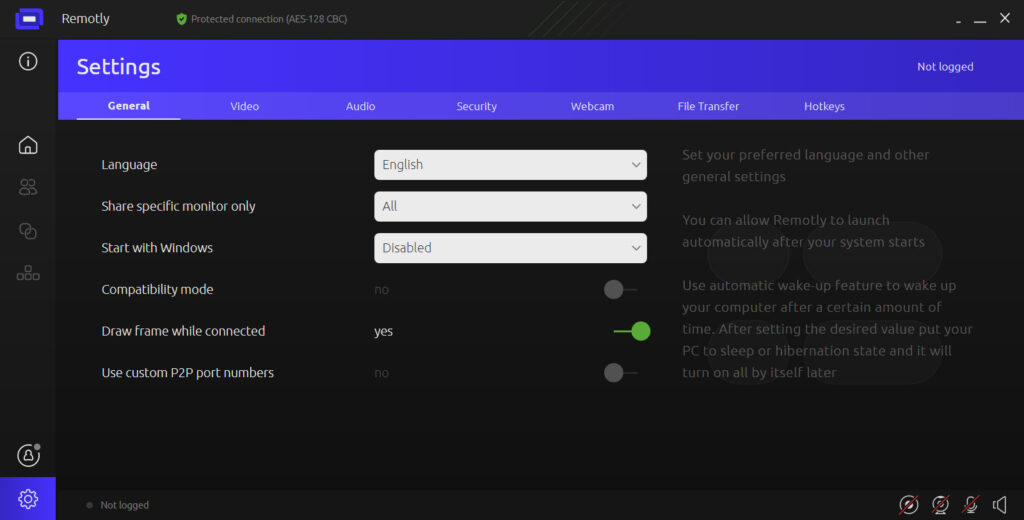Click the Remotly logo icon
The height and width of the screenshot is (520, 1024).
click(x=29, y=19)
